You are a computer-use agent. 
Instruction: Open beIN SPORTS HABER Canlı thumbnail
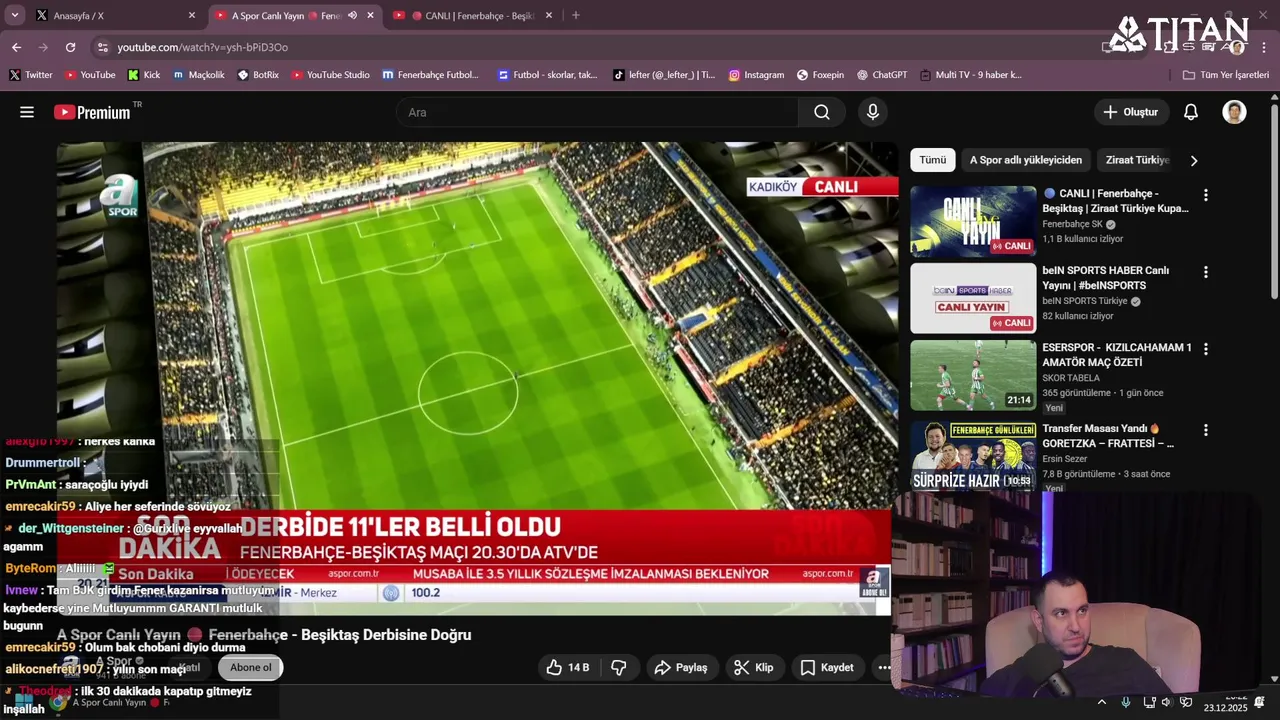tap(973, 298)
